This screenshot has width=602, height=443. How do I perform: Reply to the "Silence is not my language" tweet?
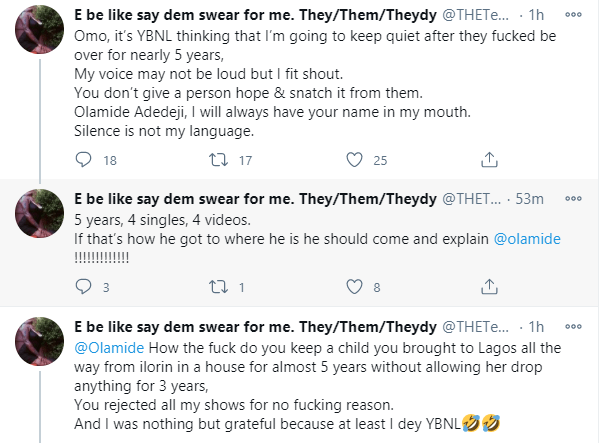click(83, 160)
